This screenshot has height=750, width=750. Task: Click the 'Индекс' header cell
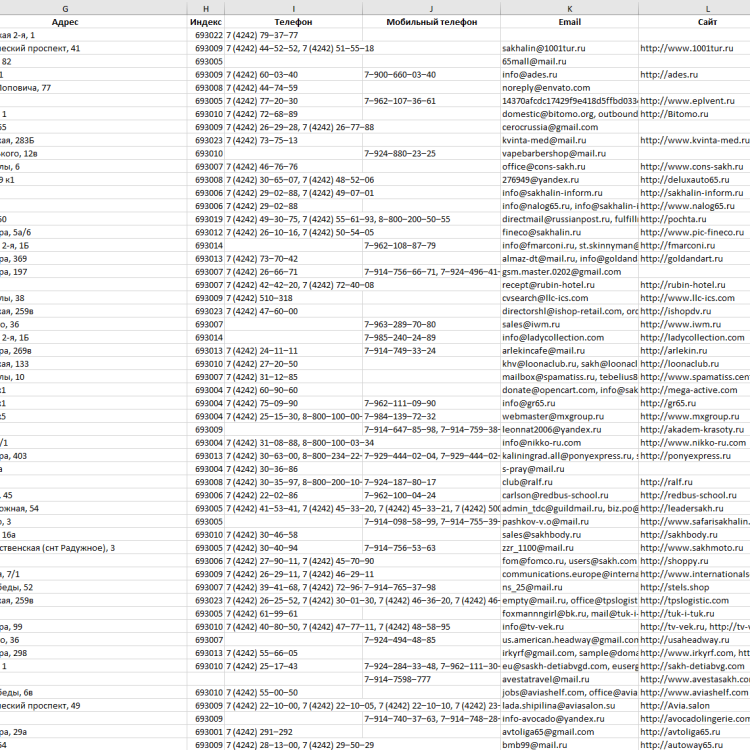pos(206,22)
